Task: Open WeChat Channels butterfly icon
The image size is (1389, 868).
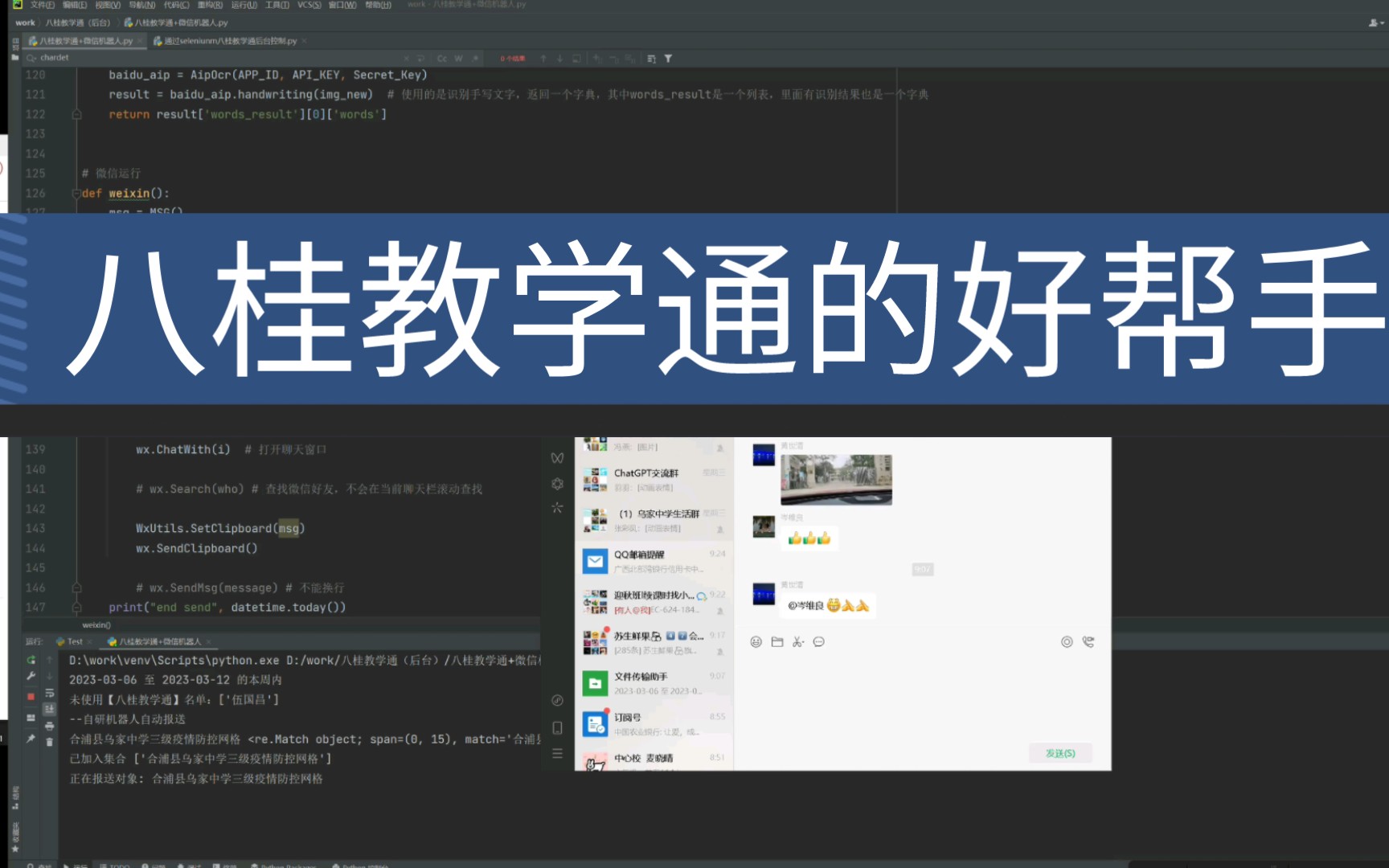Action: pyautogui.click(x=557, y=458)
